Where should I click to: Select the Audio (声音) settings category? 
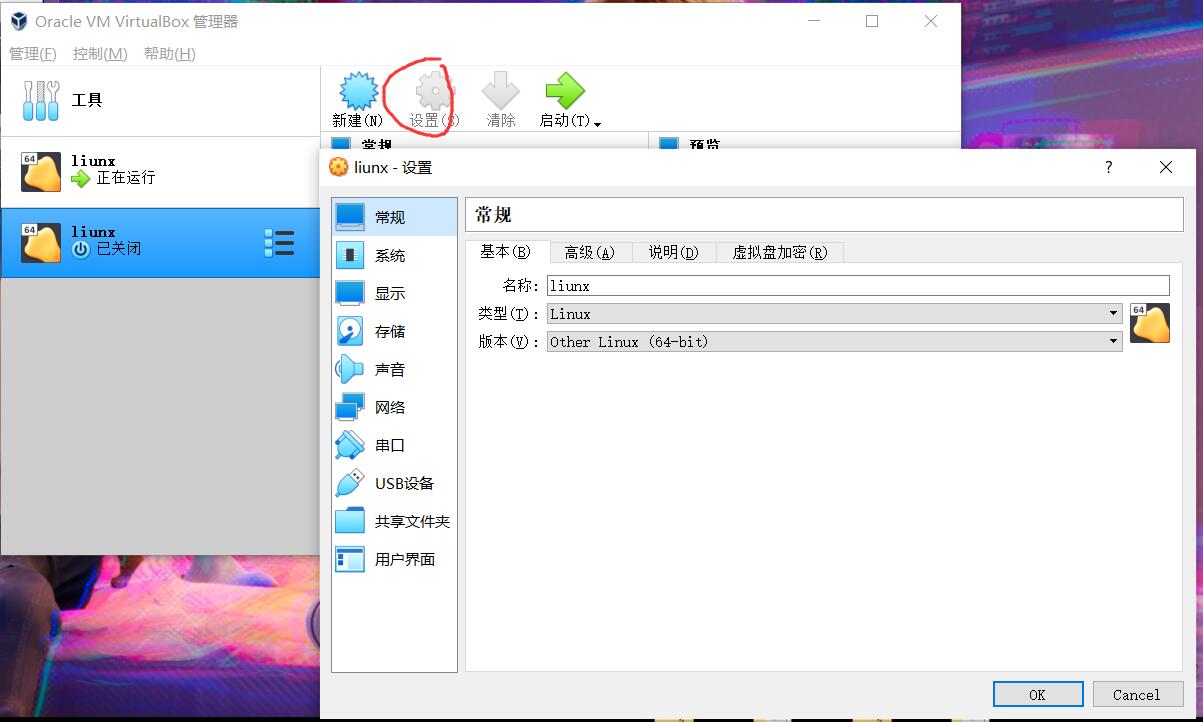[x=395, y=369]
